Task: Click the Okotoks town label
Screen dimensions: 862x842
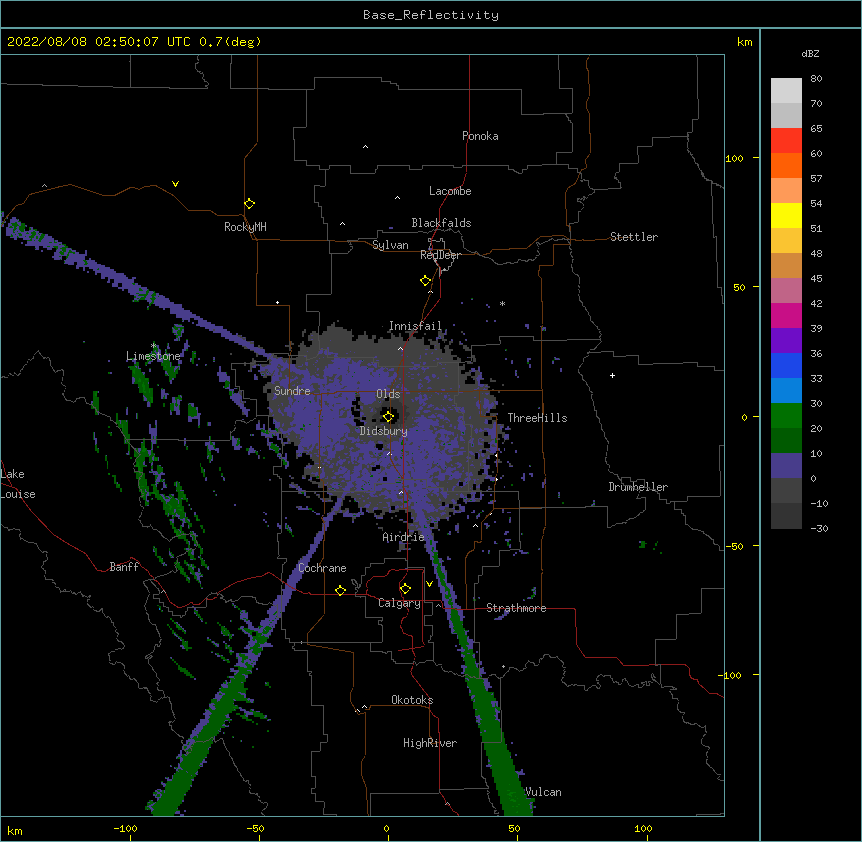Action: tap(412, 700)
